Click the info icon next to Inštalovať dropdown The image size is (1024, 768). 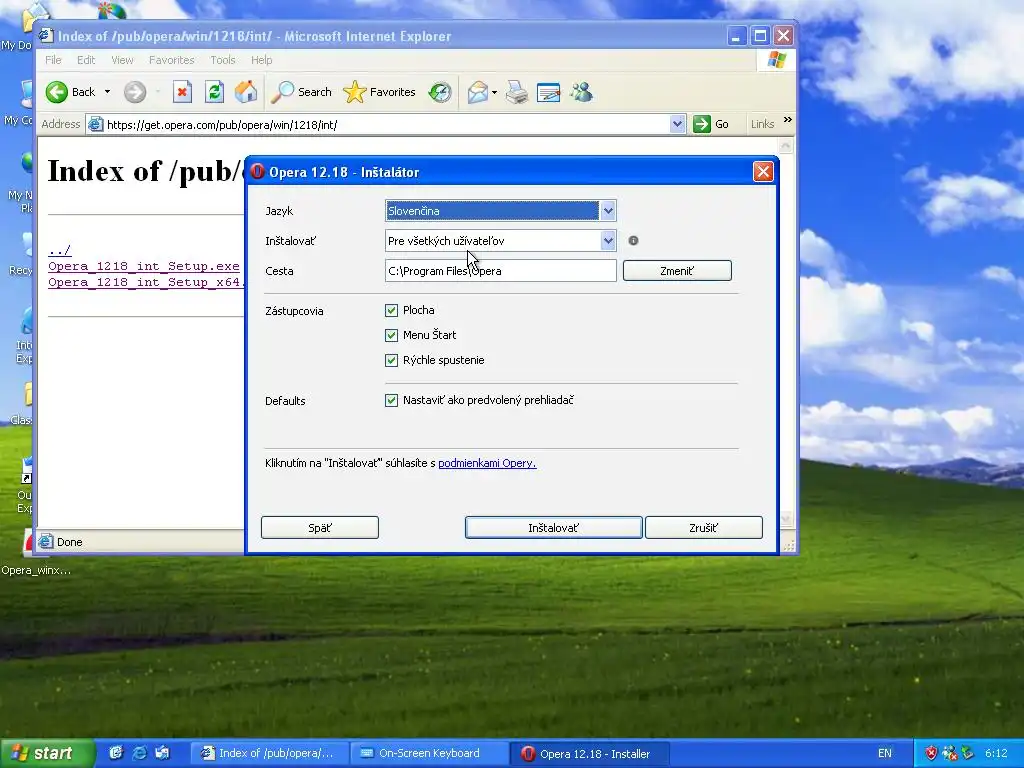[633, 240]
